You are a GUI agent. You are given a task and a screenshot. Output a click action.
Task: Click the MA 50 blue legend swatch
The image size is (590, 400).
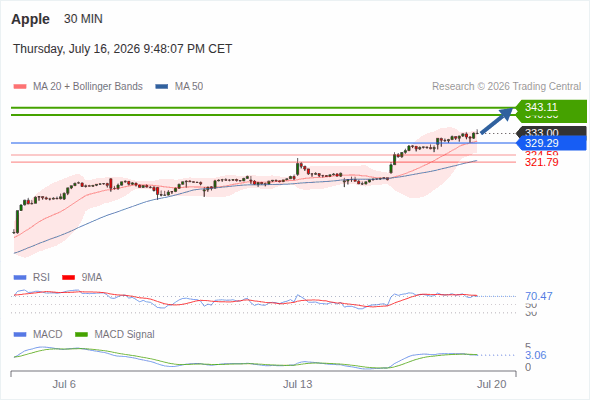pyautogui.click(x=162, y=87)
